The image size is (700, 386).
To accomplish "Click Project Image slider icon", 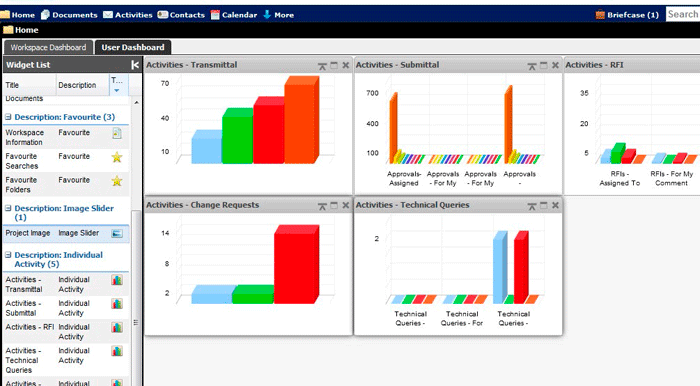I will click(x=117, y=233).
